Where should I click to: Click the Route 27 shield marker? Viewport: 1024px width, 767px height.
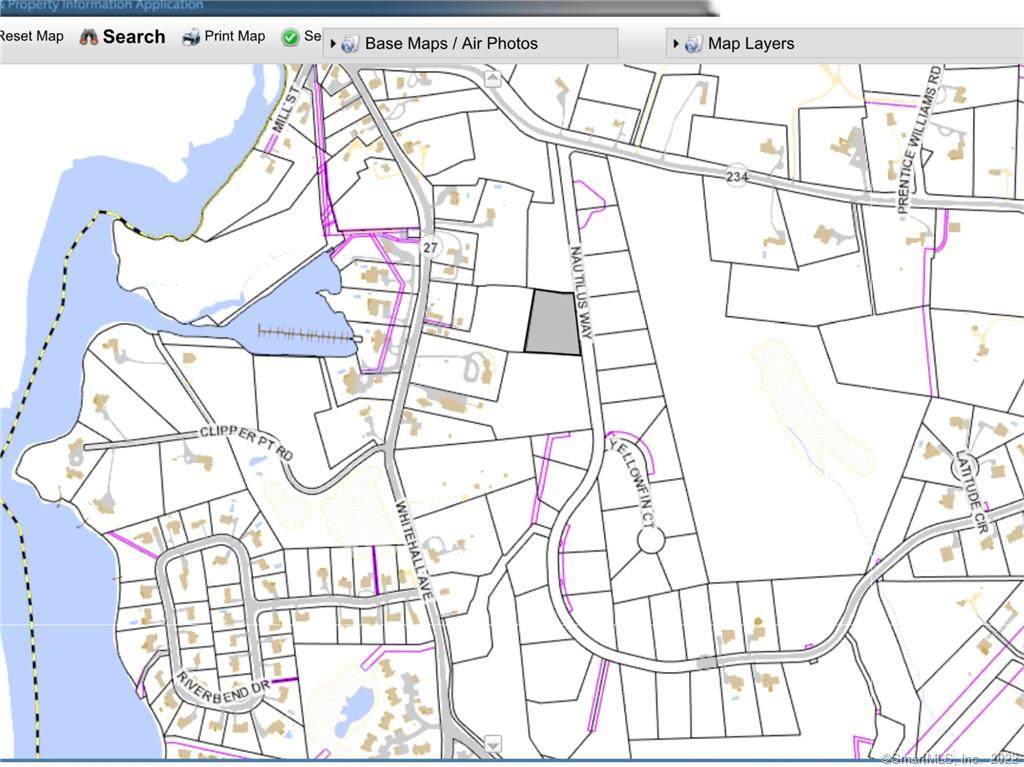tap(430, 248)
